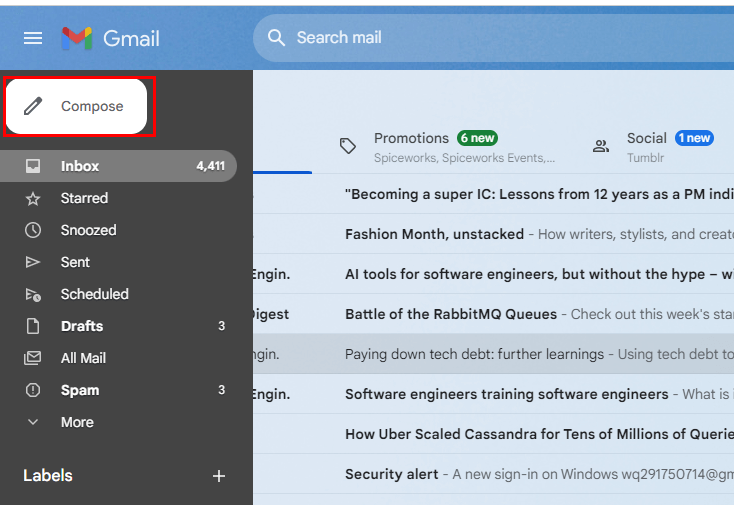The width and height of the screenshot is (734, 505).
Task: Go to the Sent folder
Action: [x=75, y=262]
